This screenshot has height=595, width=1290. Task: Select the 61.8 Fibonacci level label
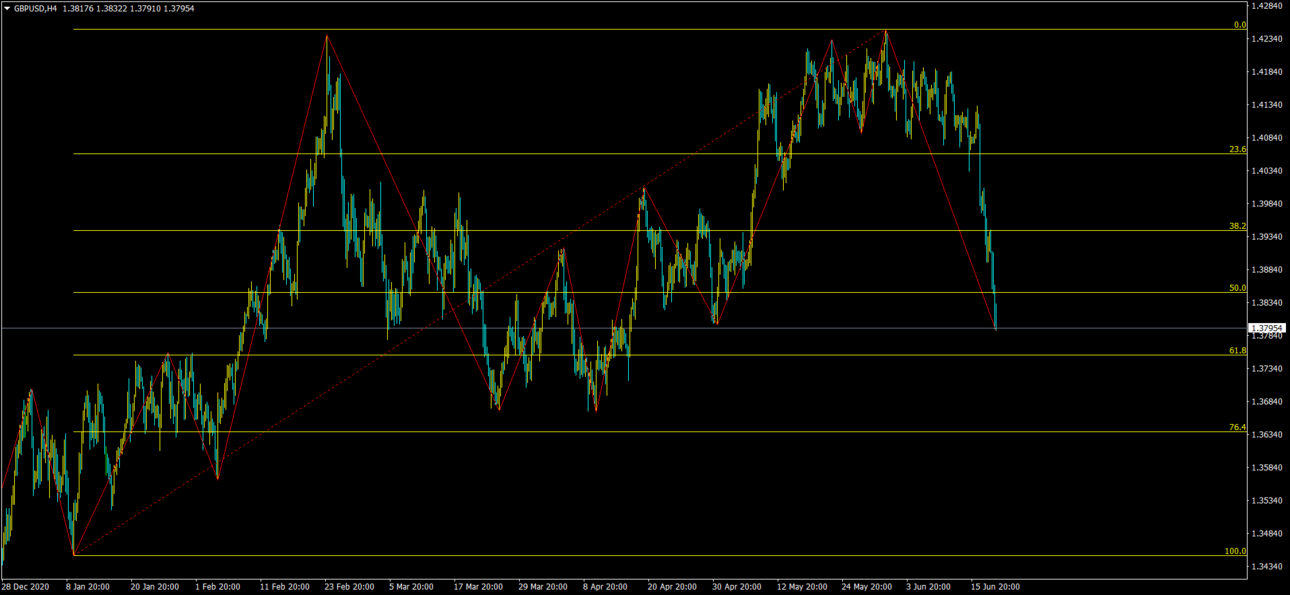[x=1238, y=351]
